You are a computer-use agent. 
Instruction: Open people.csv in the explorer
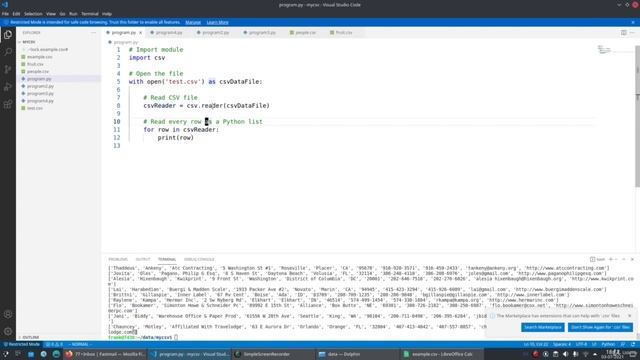pyautogui.click(x=38, y=71)
